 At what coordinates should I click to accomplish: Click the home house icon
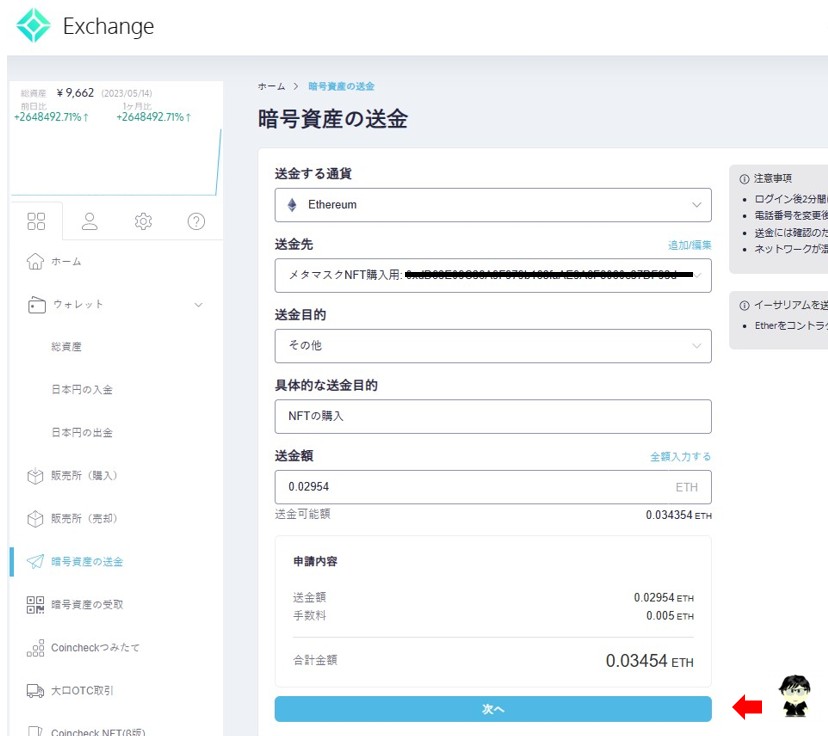click(35, 261)
